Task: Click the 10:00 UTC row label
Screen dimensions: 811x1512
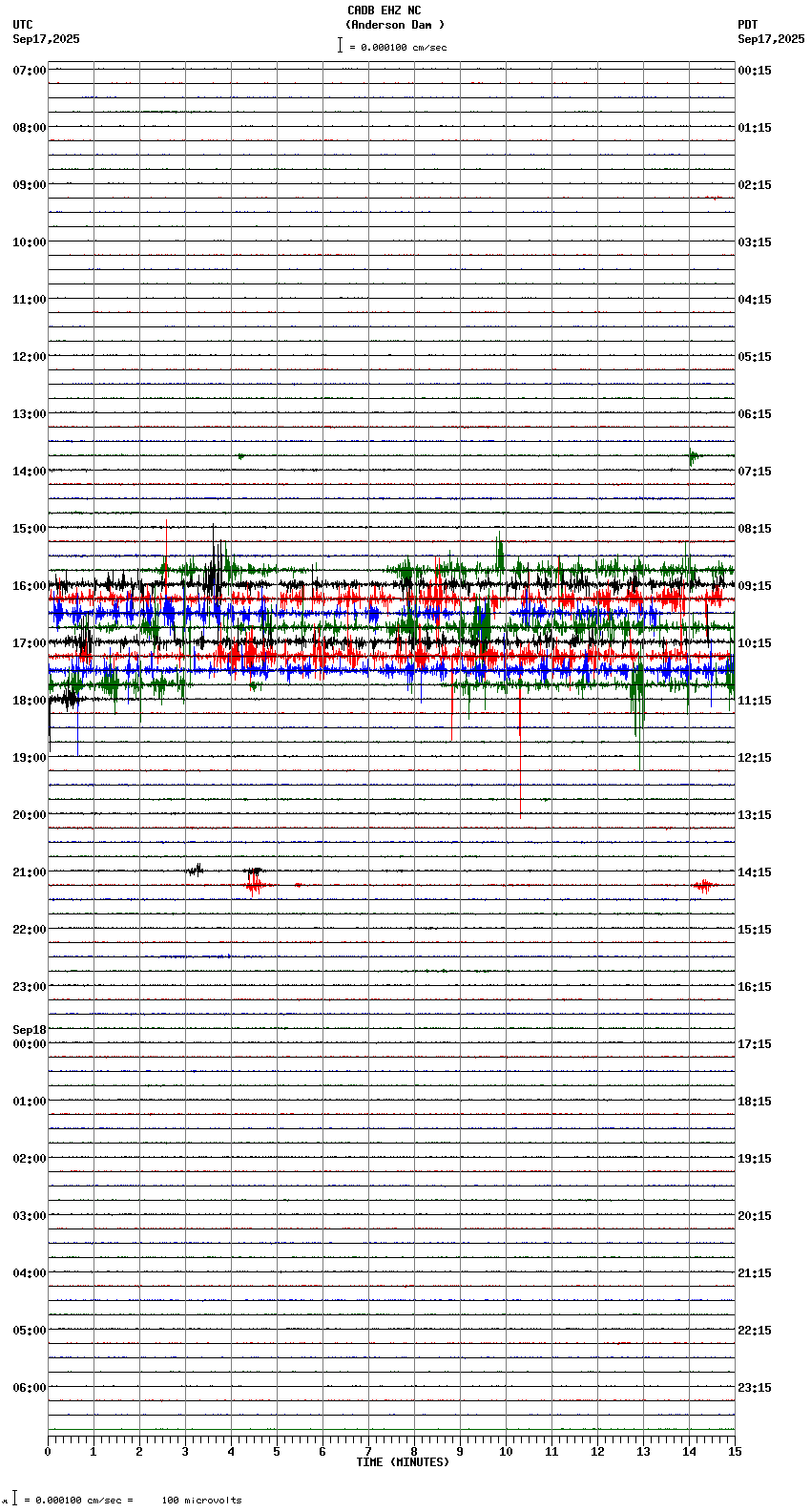Action: [x=30, y=242]
